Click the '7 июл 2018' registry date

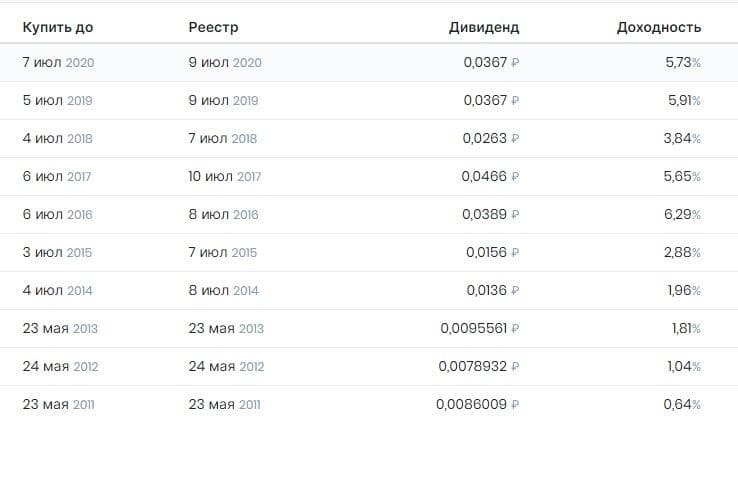223,138
